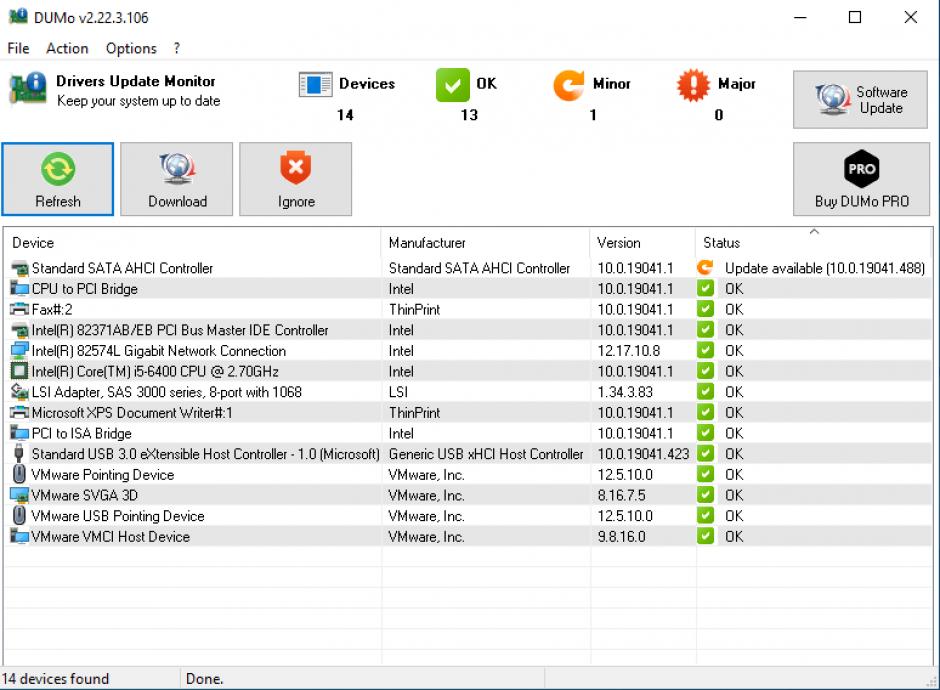Image resolution: width=940 pixels, height=690 pixels.
Task: Select Intel Core i5-6400 CPU row
Action: pos(468,372)
